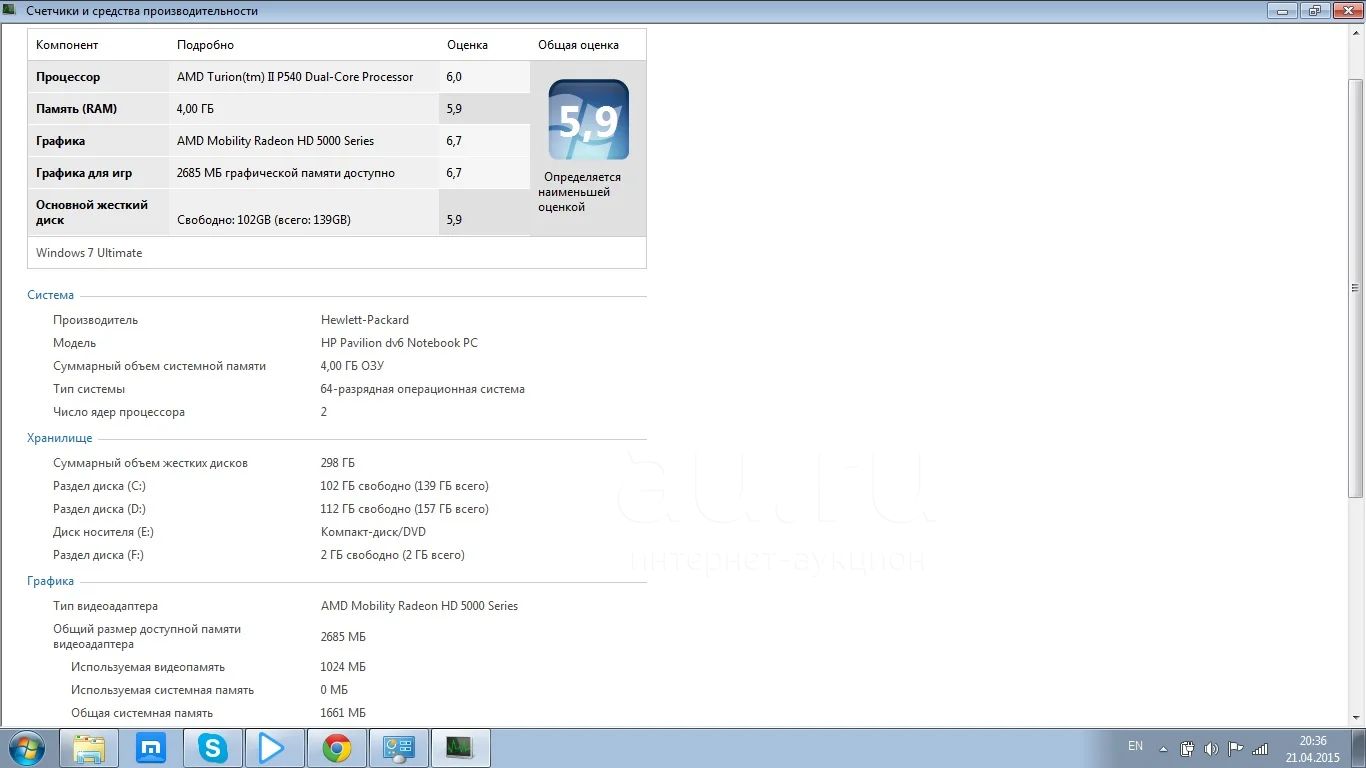Image resolution: width=1366 pixels, height=768 pixels.
Task: Click the '298 ГБ' total disk value
Action: pos(338,463)
